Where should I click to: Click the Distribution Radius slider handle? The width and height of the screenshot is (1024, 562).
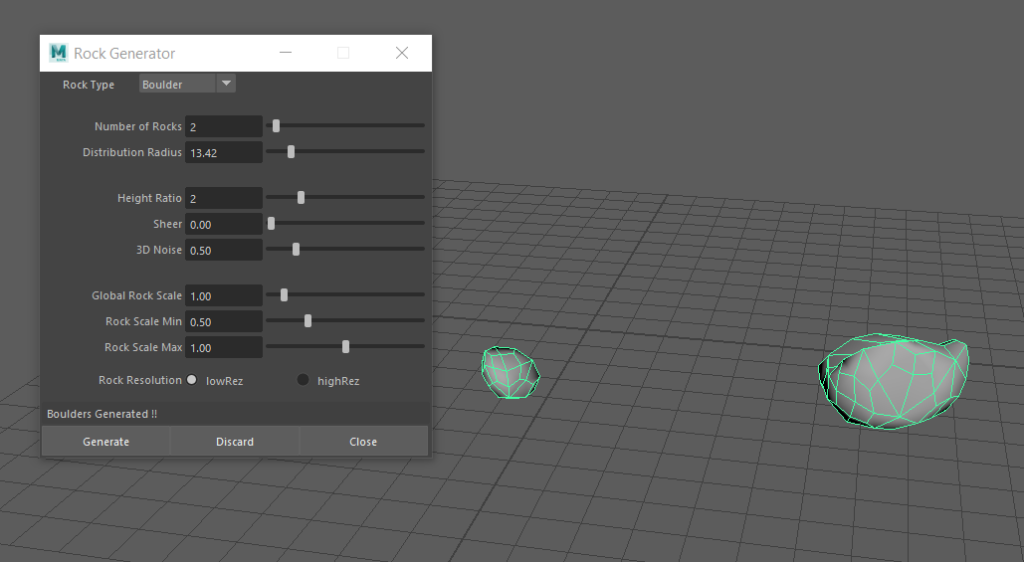tap(291, 151)
